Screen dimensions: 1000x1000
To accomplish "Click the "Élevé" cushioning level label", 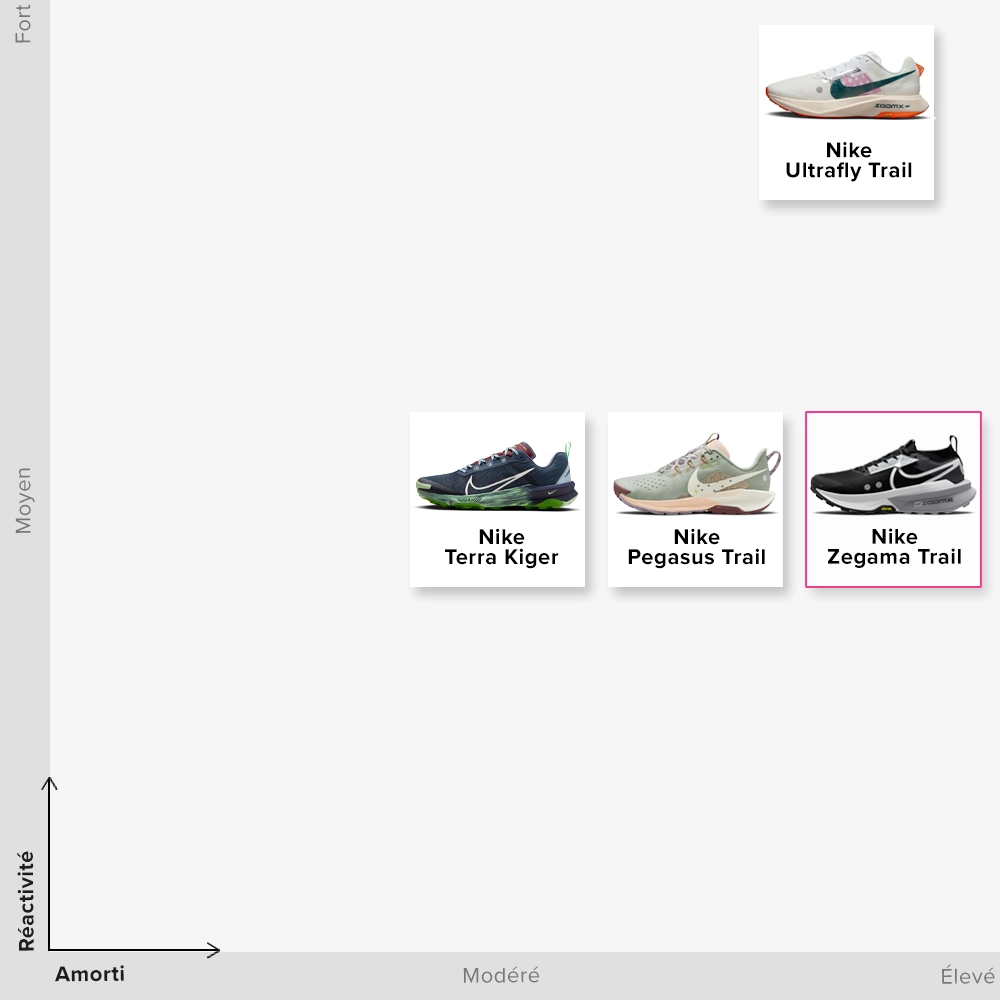I will 967,976.
